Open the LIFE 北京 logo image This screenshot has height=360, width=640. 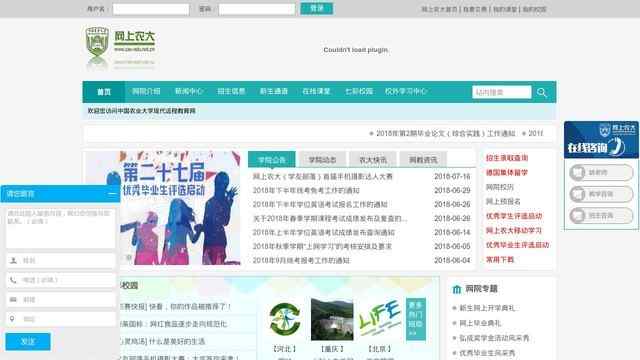coord(380,319)
